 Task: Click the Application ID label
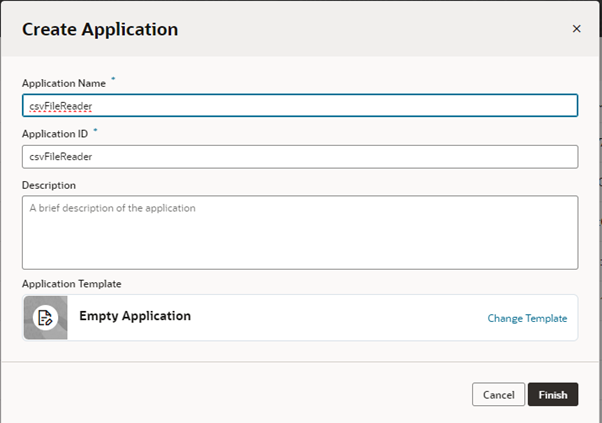(55, 134)
